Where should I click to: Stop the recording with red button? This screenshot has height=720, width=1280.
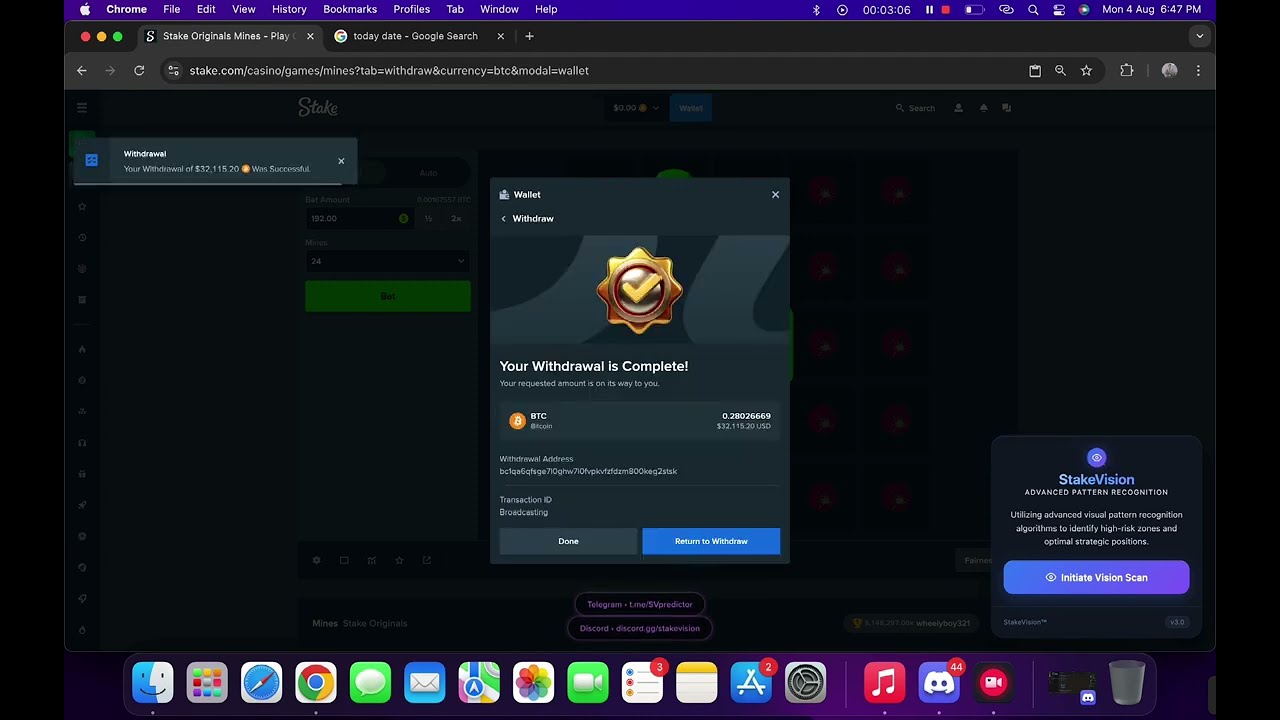point(946,9)
